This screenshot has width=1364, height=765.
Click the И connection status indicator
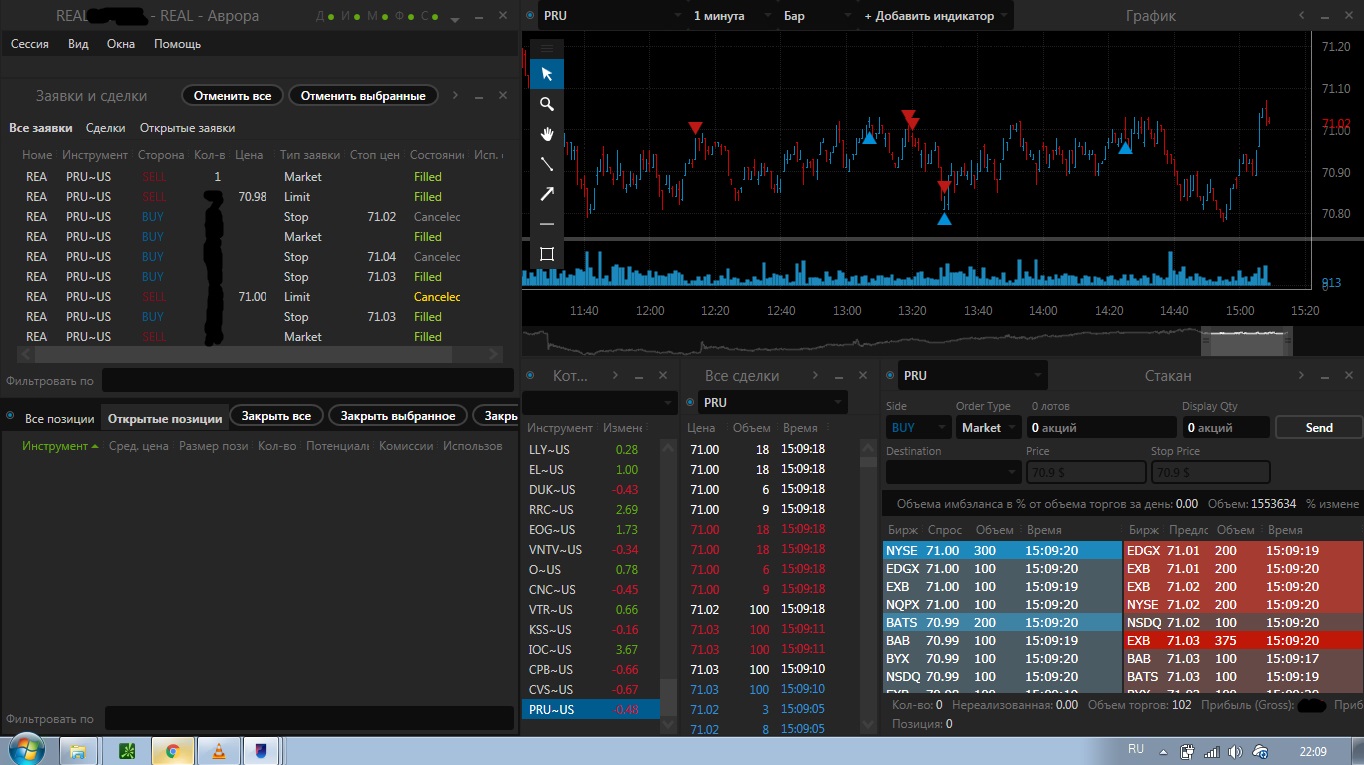pos(352,16)
